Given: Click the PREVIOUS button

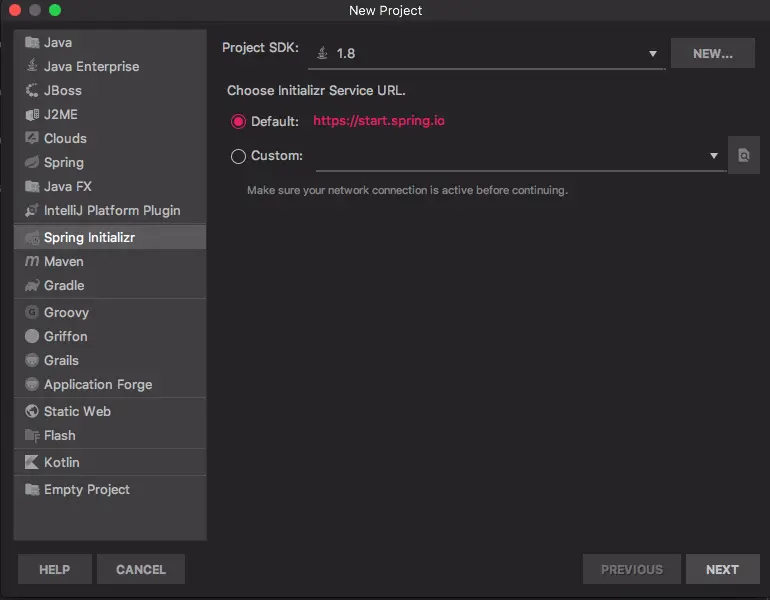Looking at the screenshot, I should point(632,569).
